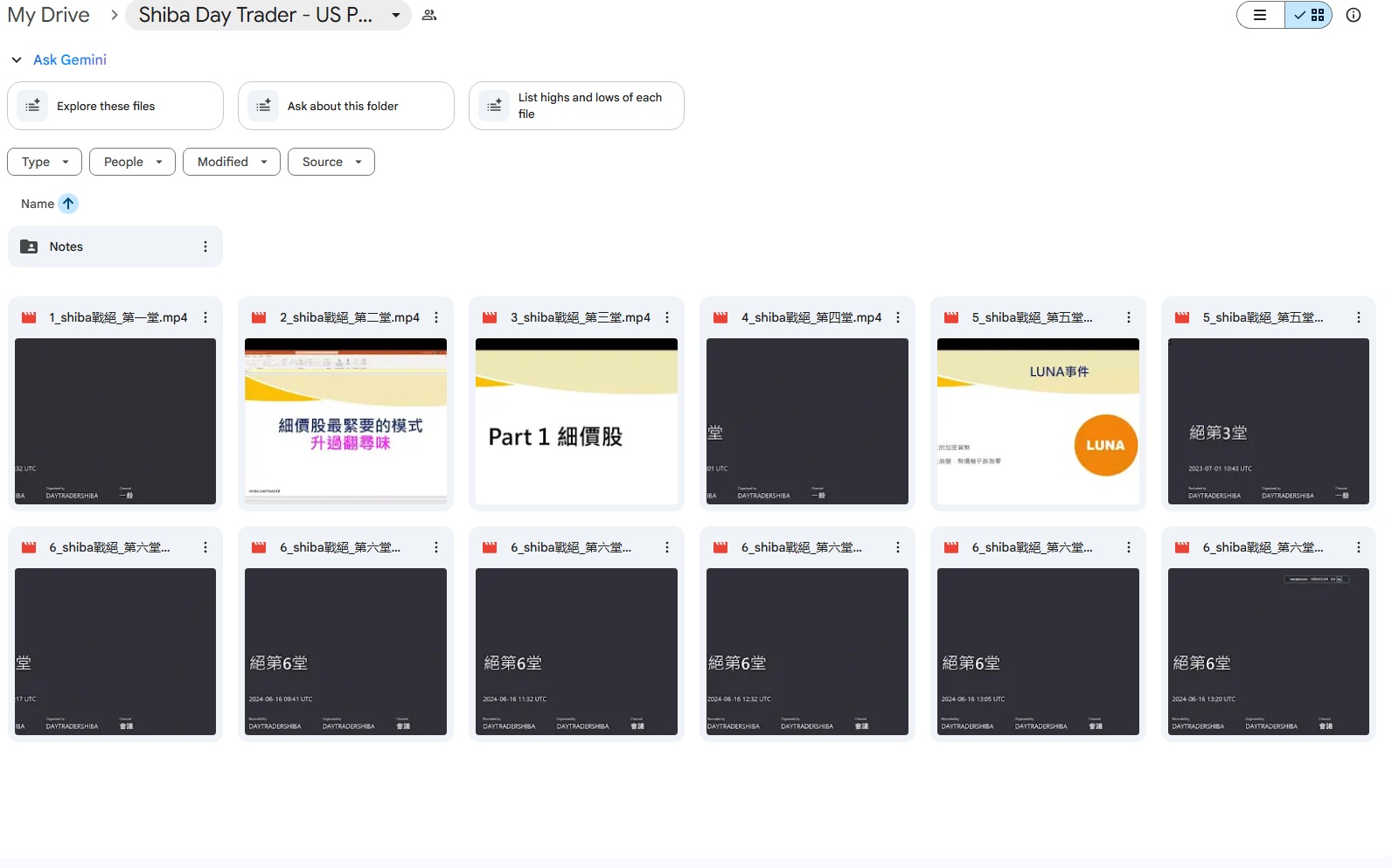Image resolution: width=1392 pixels, height=868 pixels.
Task: Open more actions for 1_shiba戰絕_第一堂.mp4
Action: point(205,317)
